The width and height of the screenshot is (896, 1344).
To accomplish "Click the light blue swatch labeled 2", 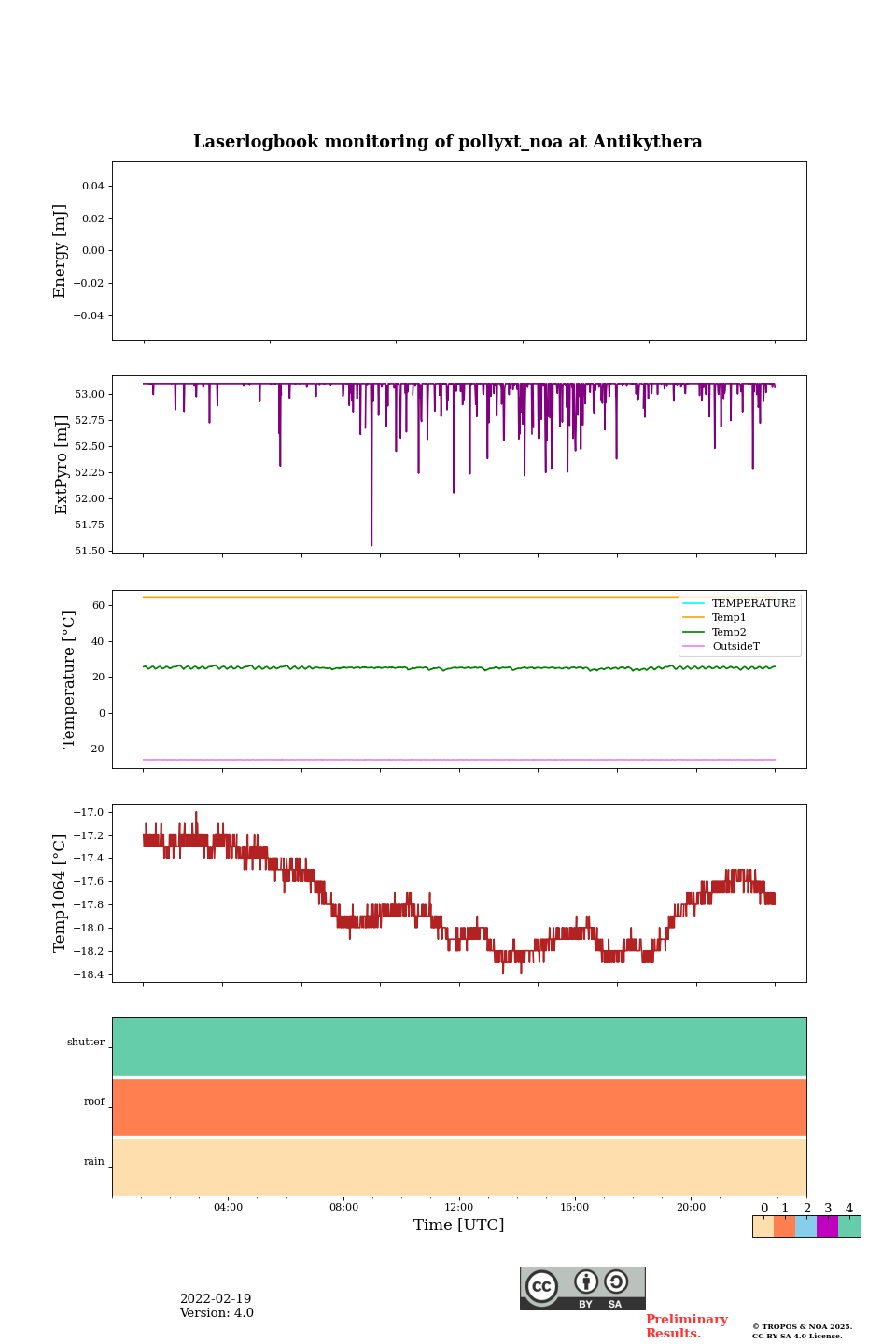I will [x=806, y=1226].
